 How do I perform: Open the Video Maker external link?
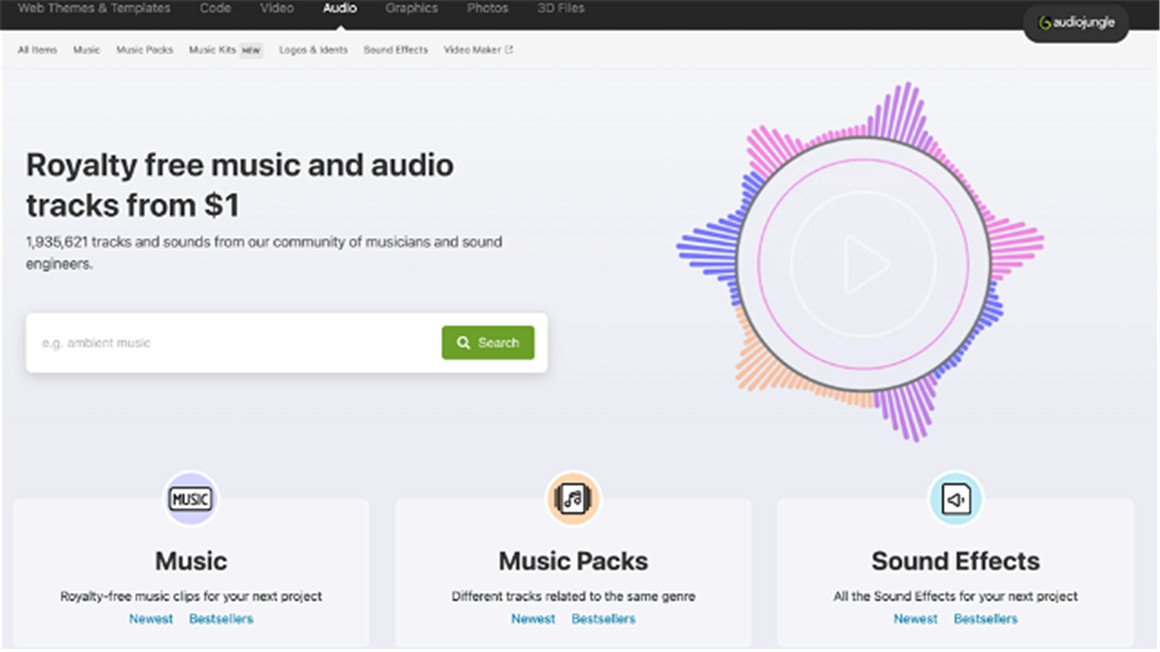[477, 50]
